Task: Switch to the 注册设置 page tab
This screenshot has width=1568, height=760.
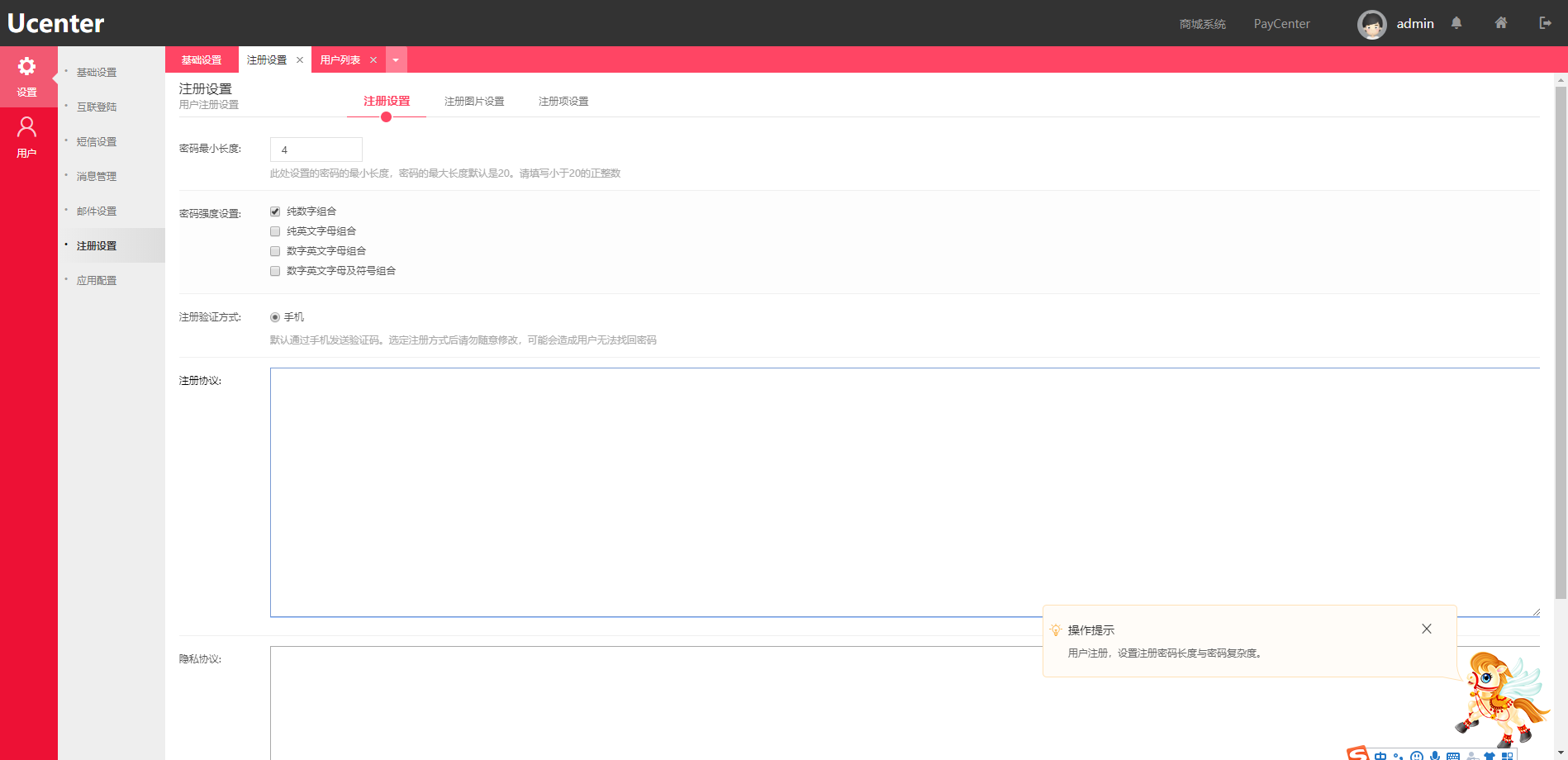Action: coord(267,59)
